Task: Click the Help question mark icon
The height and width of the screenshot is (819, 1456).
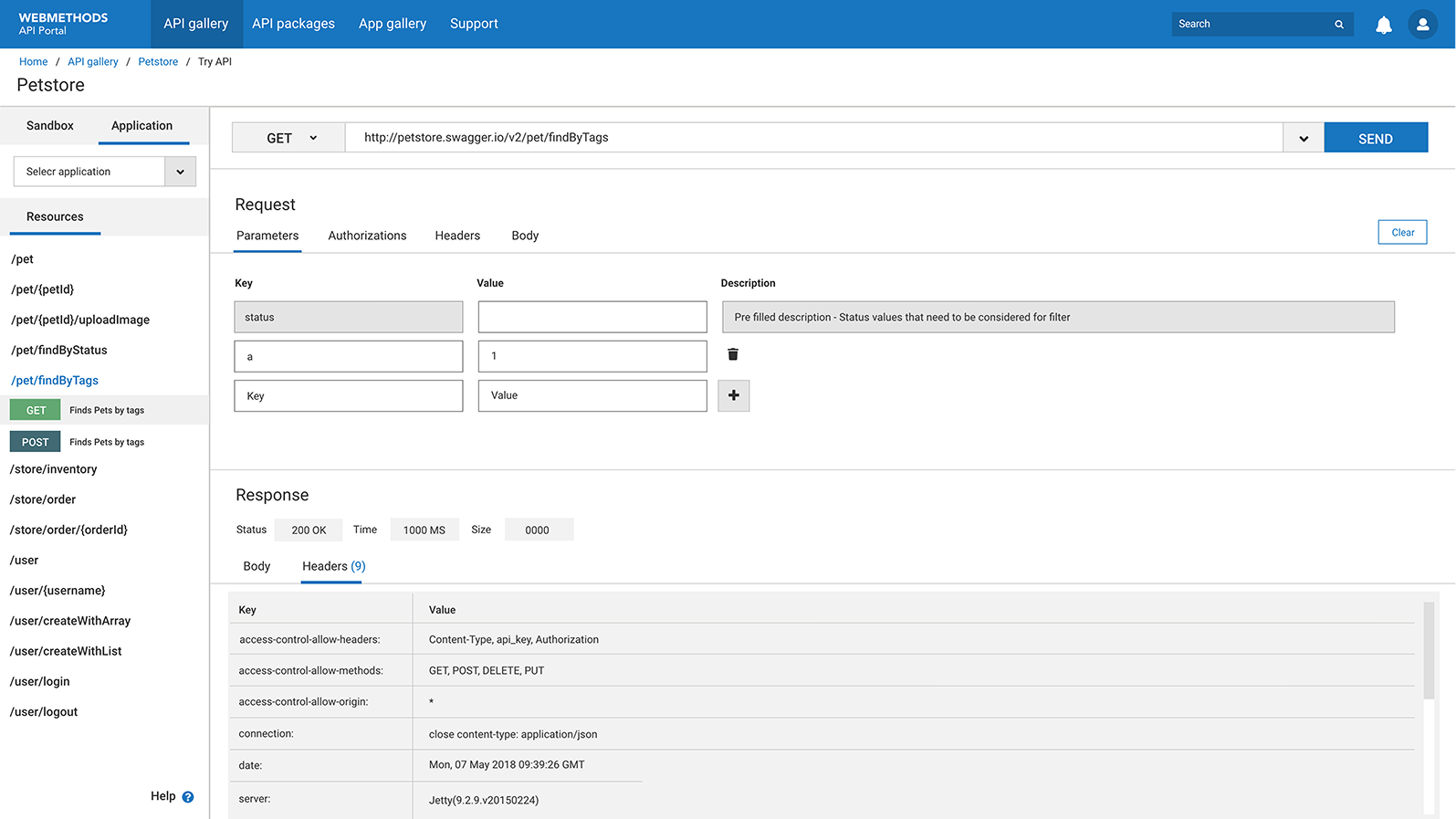Action: click(x=188, y=797)
